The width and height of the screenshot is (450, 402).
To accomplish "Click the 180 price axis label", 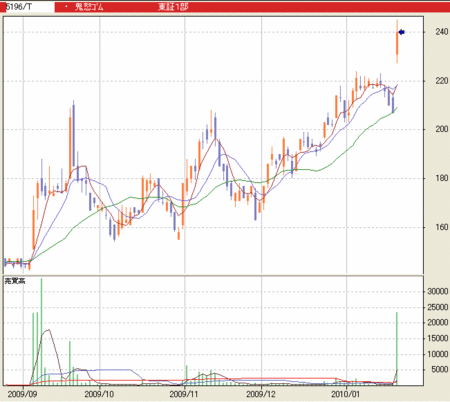I will coord(442,178).
